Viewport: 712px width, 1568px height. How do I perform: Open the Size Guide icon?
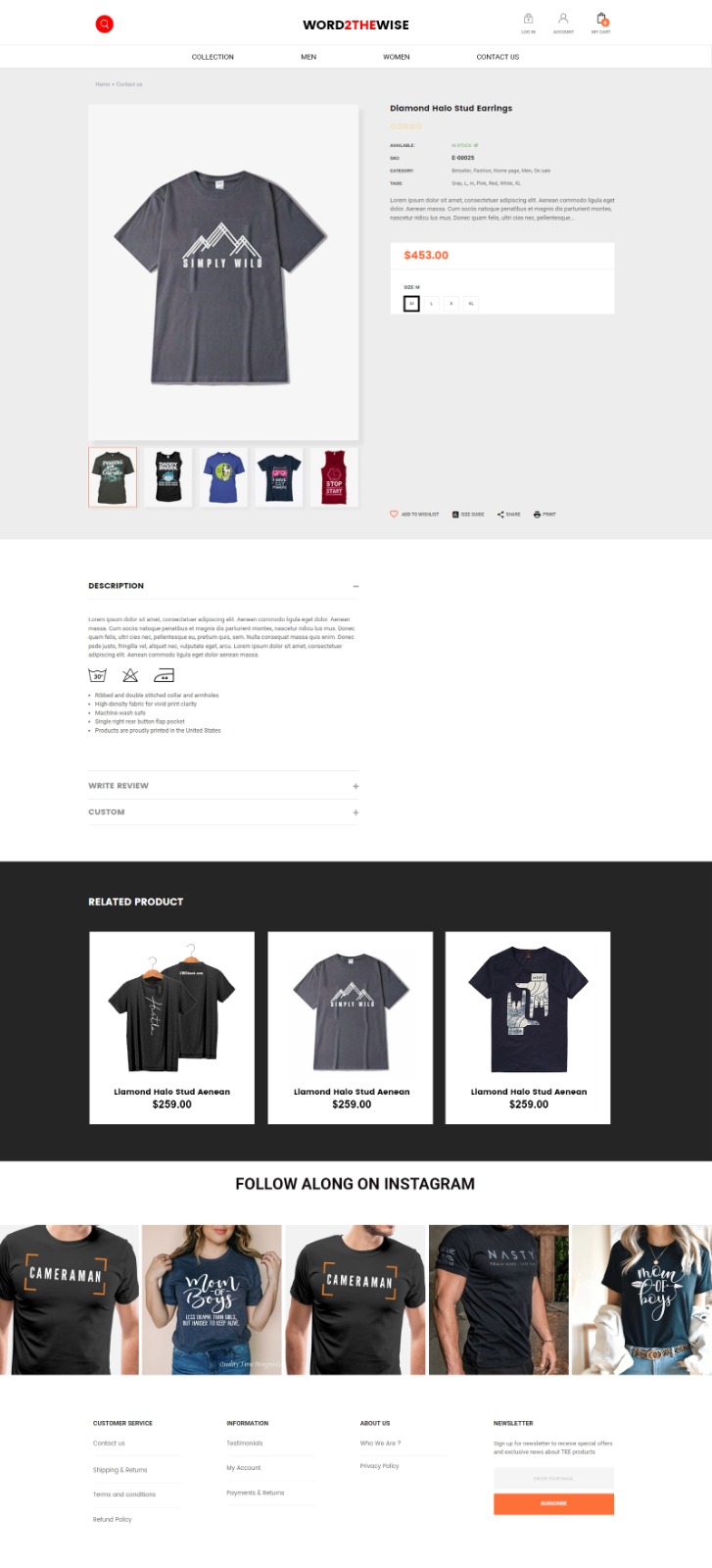click(x=455, y=514)
